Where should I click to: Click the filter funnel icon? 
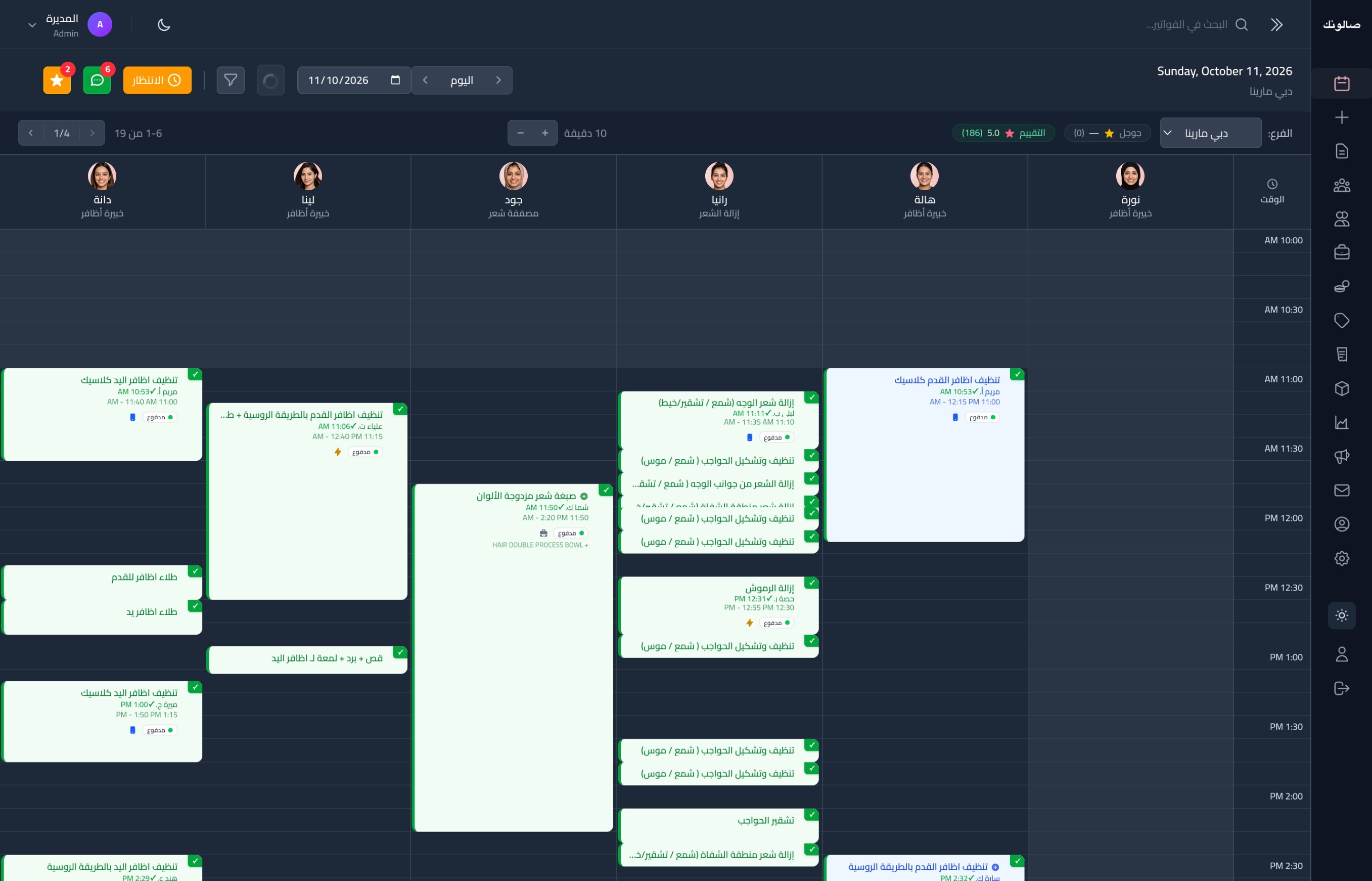click(x=231, y=80)
